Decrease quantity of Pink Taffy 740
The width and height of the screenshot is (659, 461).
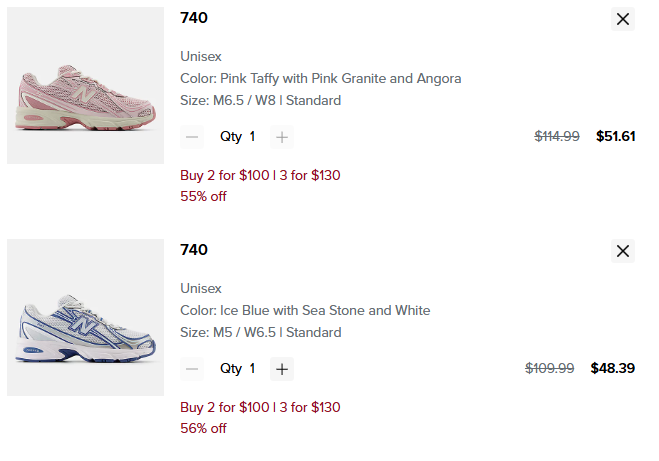(x=193, y=137)
